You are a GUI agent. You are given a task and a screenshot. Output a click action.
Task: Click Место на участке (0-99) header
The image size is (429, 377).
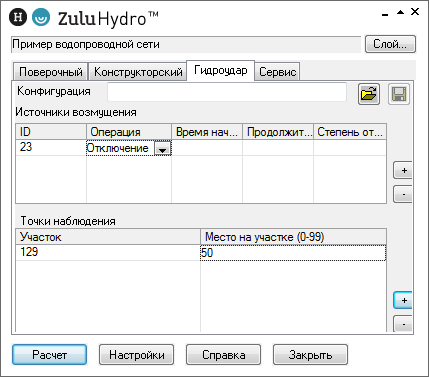[x=293, y=237]
